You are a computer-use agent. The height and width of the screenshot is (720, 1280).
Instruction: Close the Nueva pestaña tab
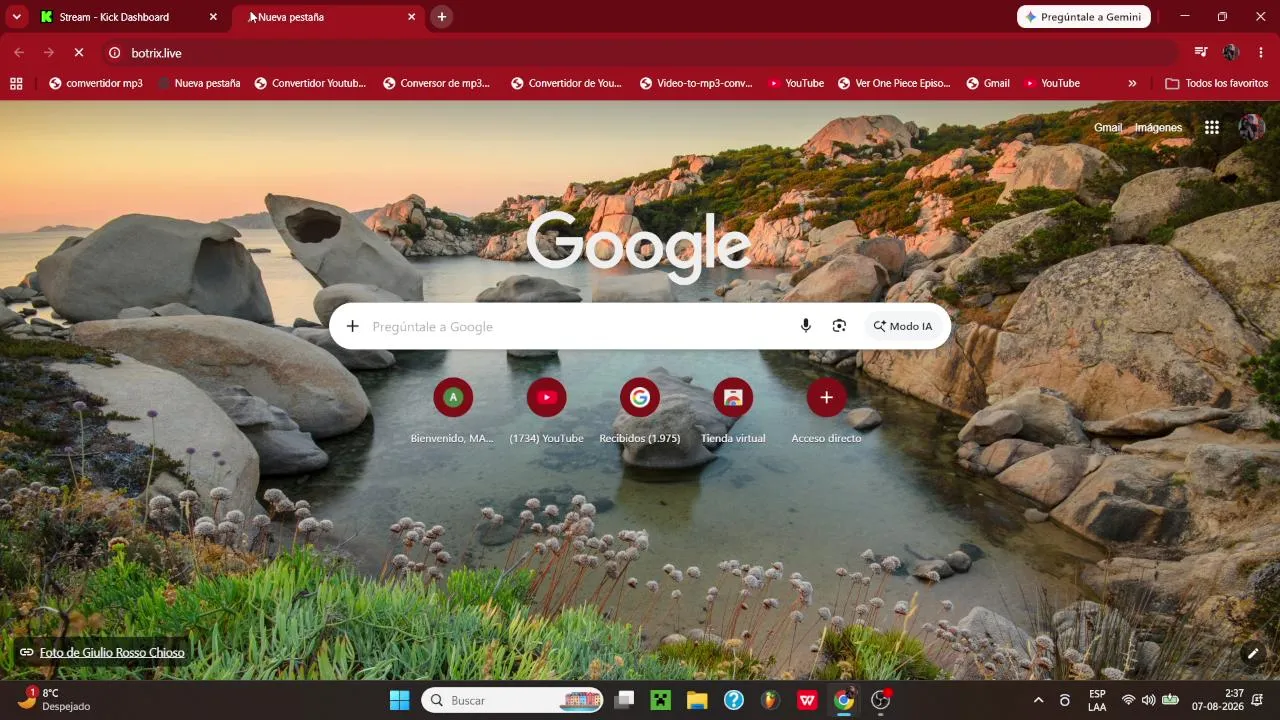click(x=411, y=17)
